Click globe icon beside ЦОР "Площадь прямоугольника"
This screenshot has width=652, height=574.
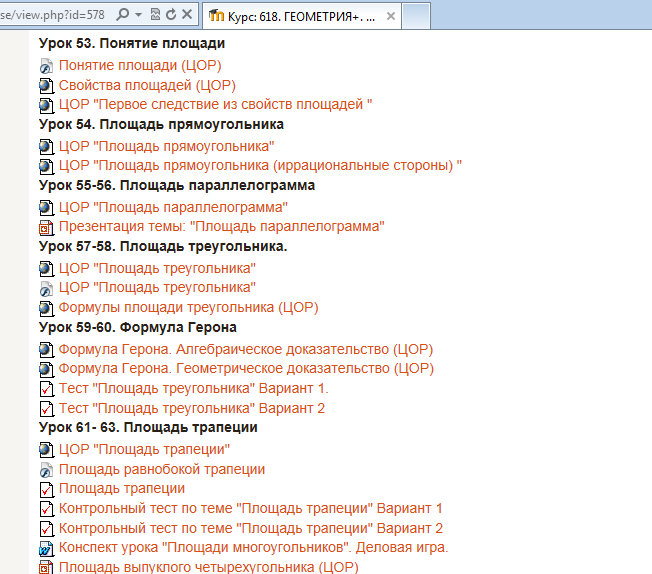pos(46,147)
